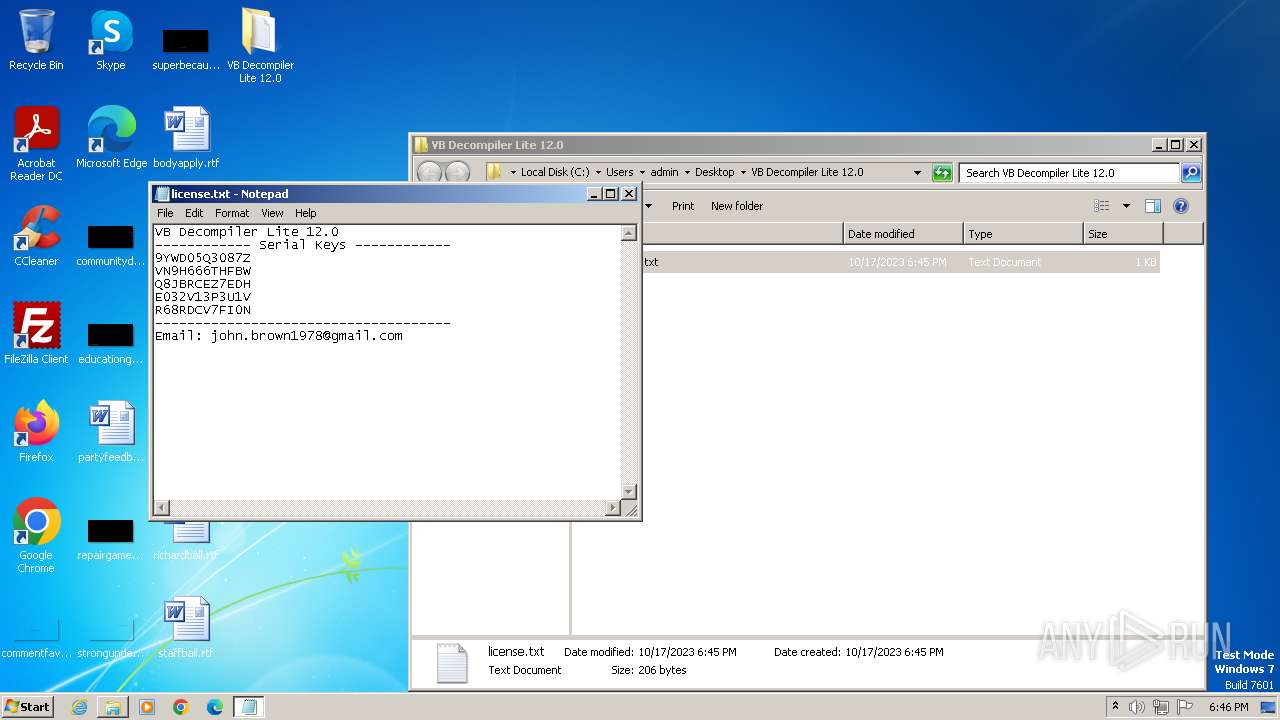
Task: Expand the view options dropdown arrow
Action: pyautogui.click(x=1126, y=206)
